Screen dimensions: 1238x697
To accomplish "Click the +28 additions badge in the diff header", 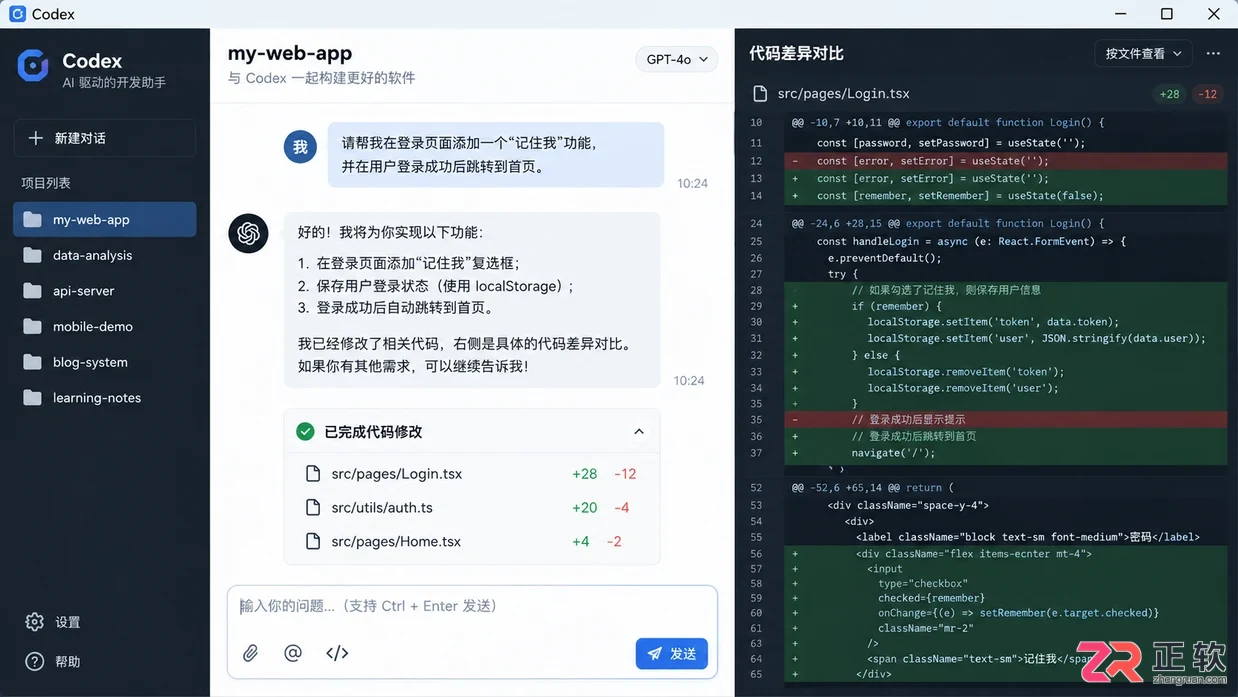I will coord(1169,94).
